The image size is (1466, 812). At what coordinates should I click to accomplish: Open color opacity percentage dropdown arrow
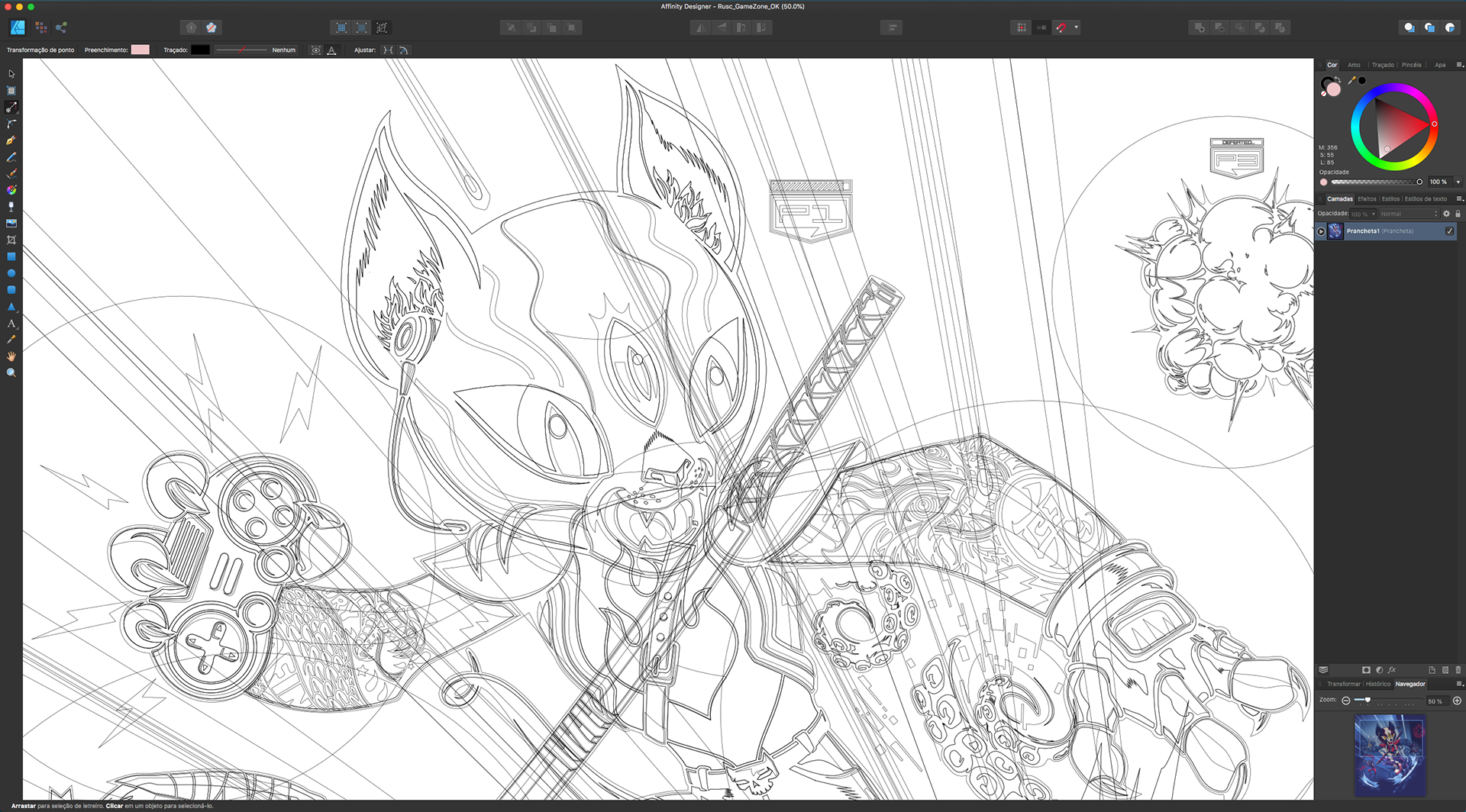pyautogui.click(x=1458, y=182)
